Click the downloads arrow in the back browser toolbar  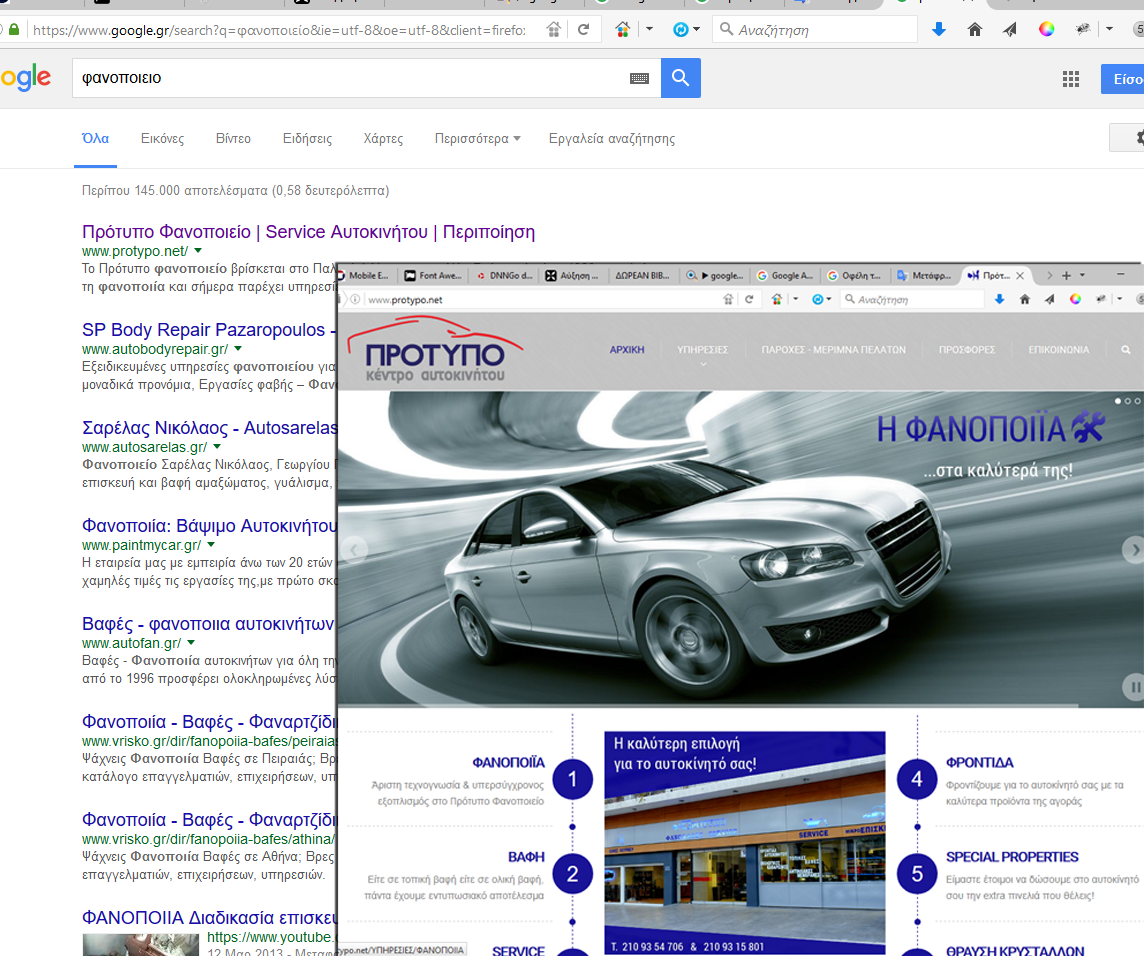point(938,30)
